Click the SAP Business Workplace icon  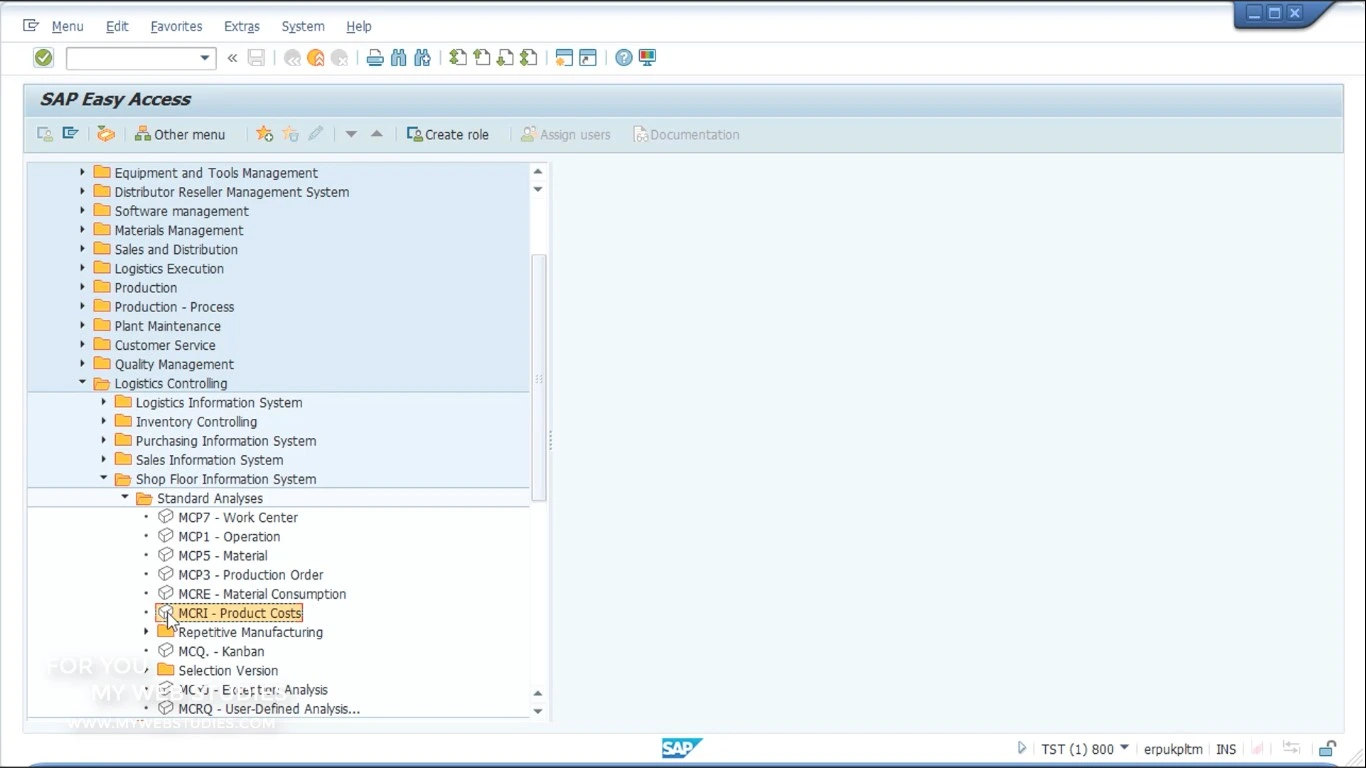click(106, 134)
